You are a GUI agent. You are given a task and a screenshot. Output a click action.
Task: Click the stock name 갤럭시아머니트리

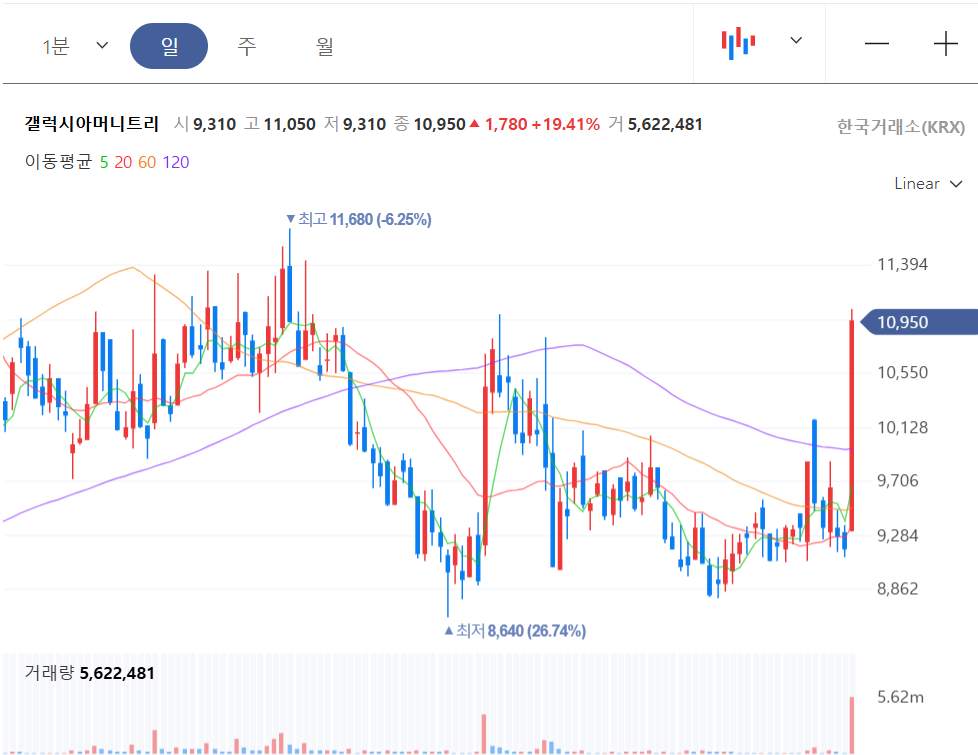tap(92, 124)
